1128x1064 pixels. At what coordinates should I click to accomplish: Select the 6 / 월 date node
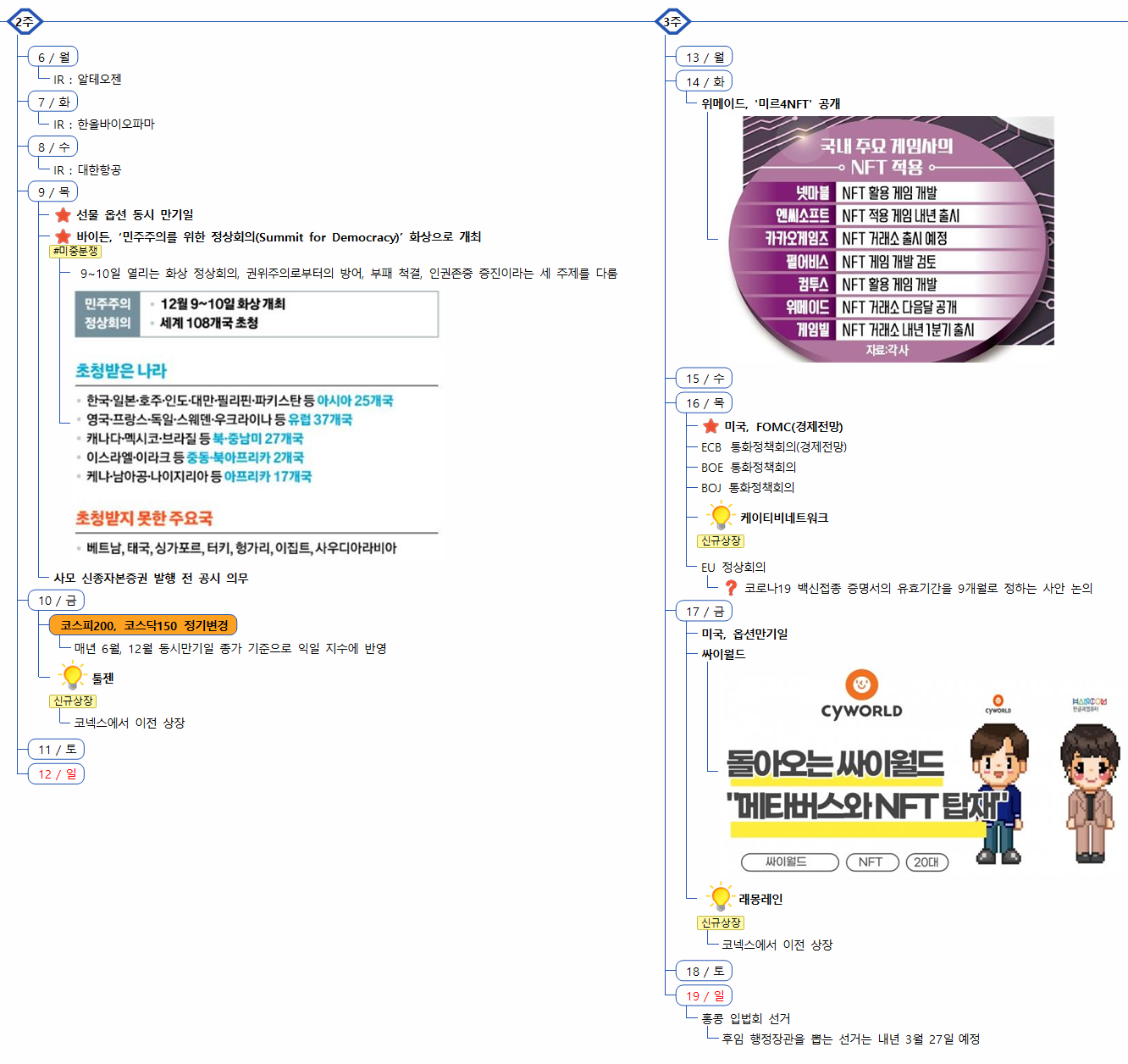[53, 57]
